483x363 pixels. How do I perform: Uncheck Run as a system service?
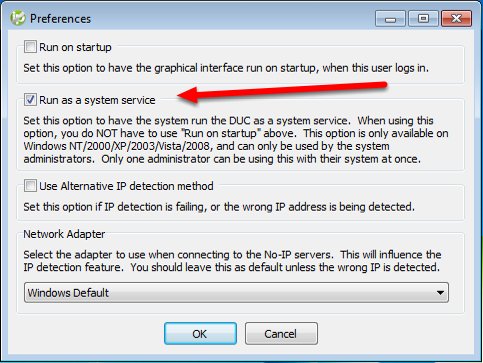30,99
